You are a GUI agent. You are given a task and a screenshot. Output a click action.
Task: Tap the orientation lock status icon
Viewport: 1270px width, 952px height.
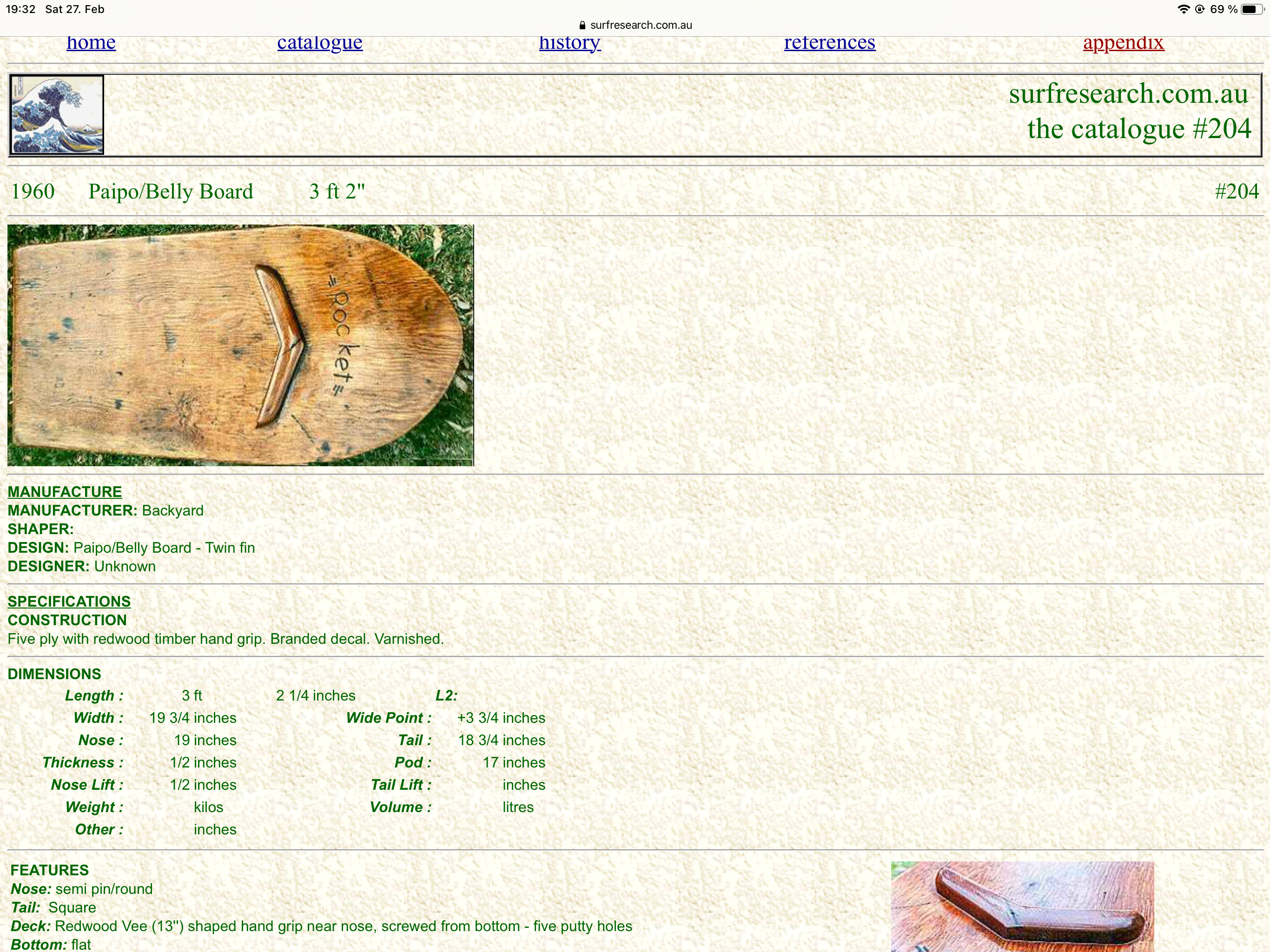[x=1199, y=9]
